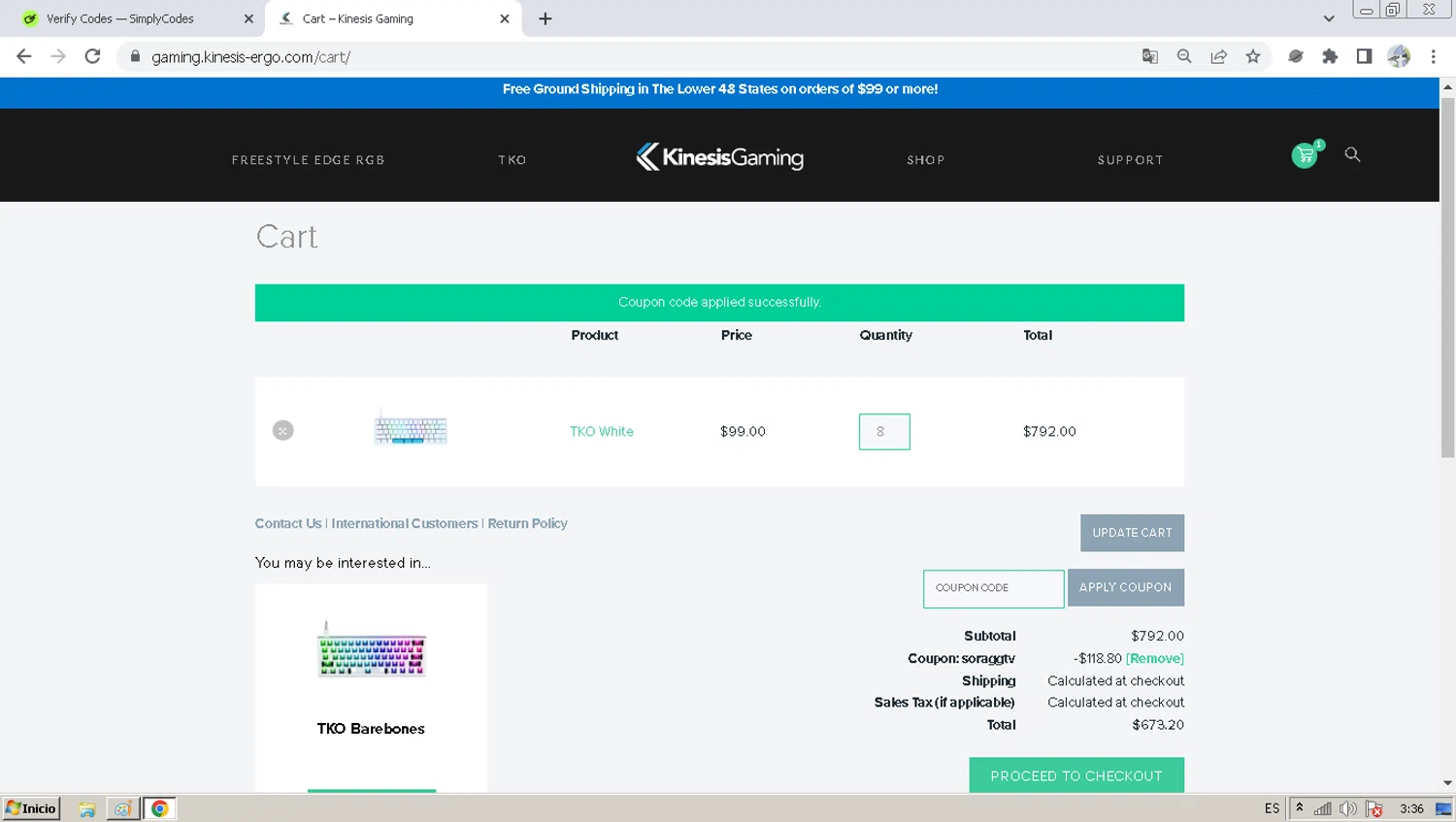This screenshot has height=822, width=1456.
Task: Open the Return Policy link
Action: coord(527,523)
